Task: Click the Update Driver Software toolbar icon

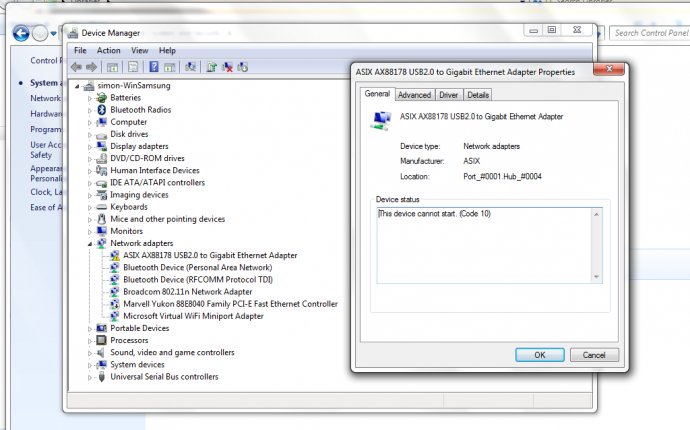Action: (211, 67)
